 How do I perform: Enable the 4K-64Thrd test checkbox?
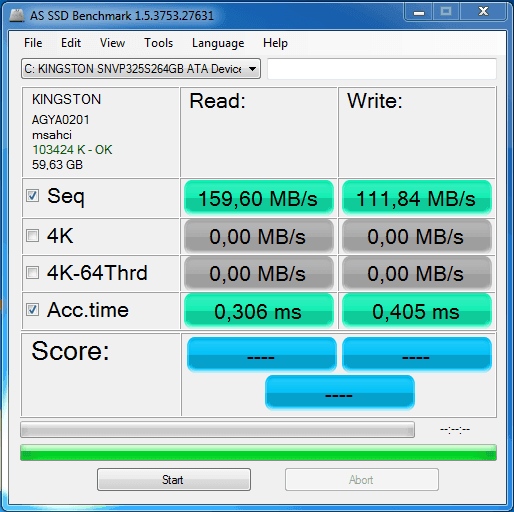click(x=32, y=272)
